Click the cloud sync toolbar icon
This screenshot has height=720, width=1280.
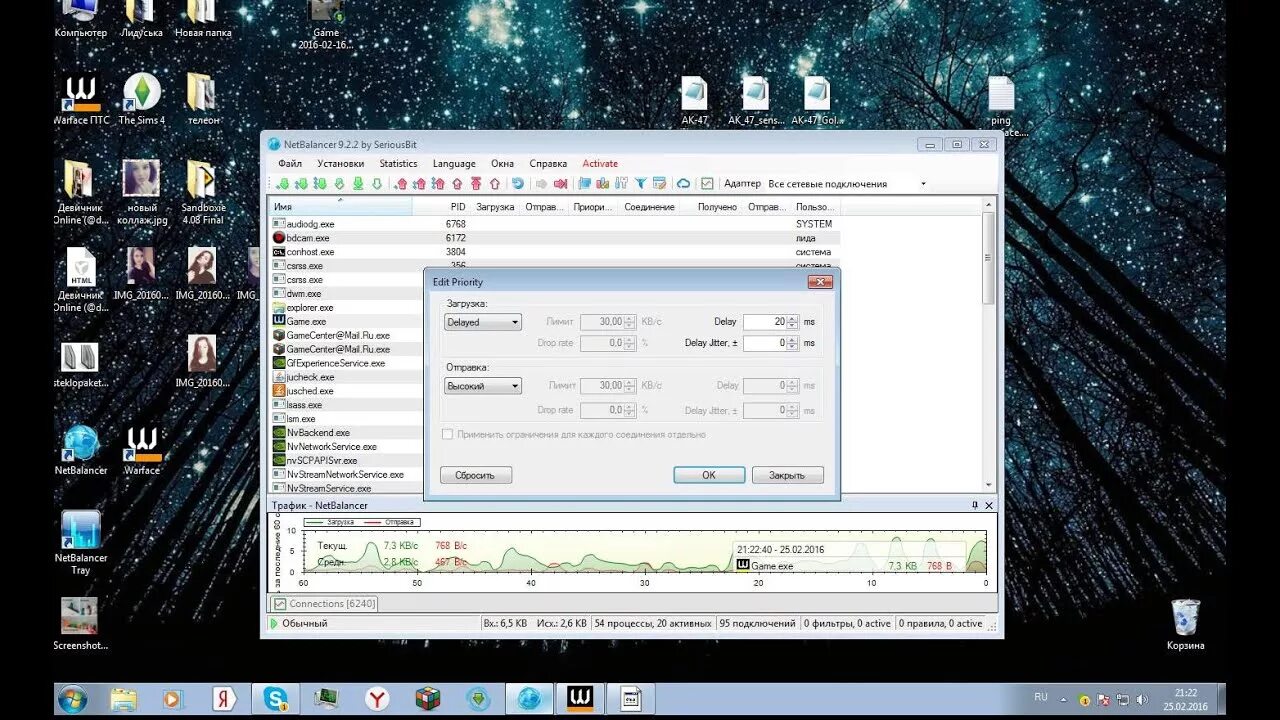(x=684, y=184)
